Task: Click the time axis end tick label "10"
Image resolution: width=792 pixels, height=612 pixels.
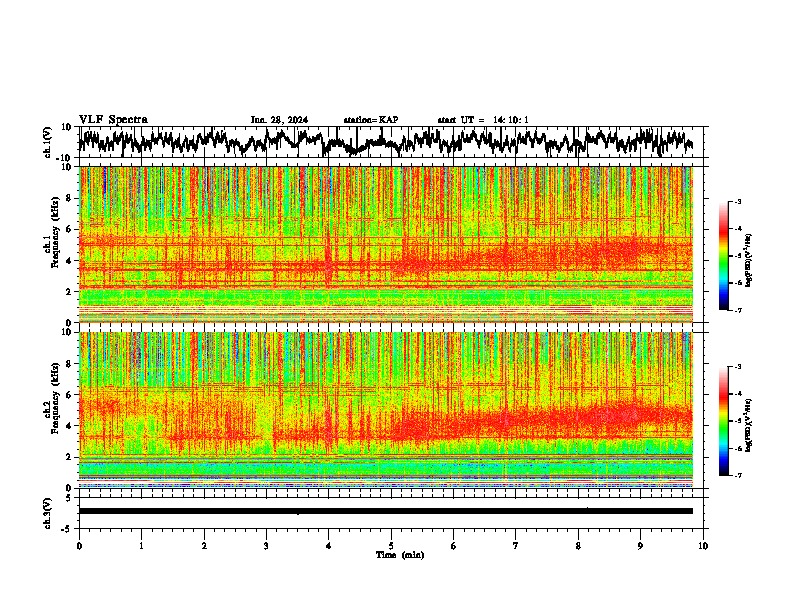Action: [x=703, y=546]
